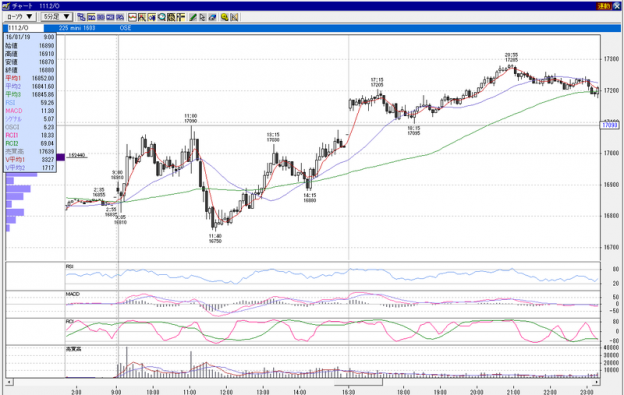
Task: Toggle the third chart panel layout icon
Action: tap(110, 17)
